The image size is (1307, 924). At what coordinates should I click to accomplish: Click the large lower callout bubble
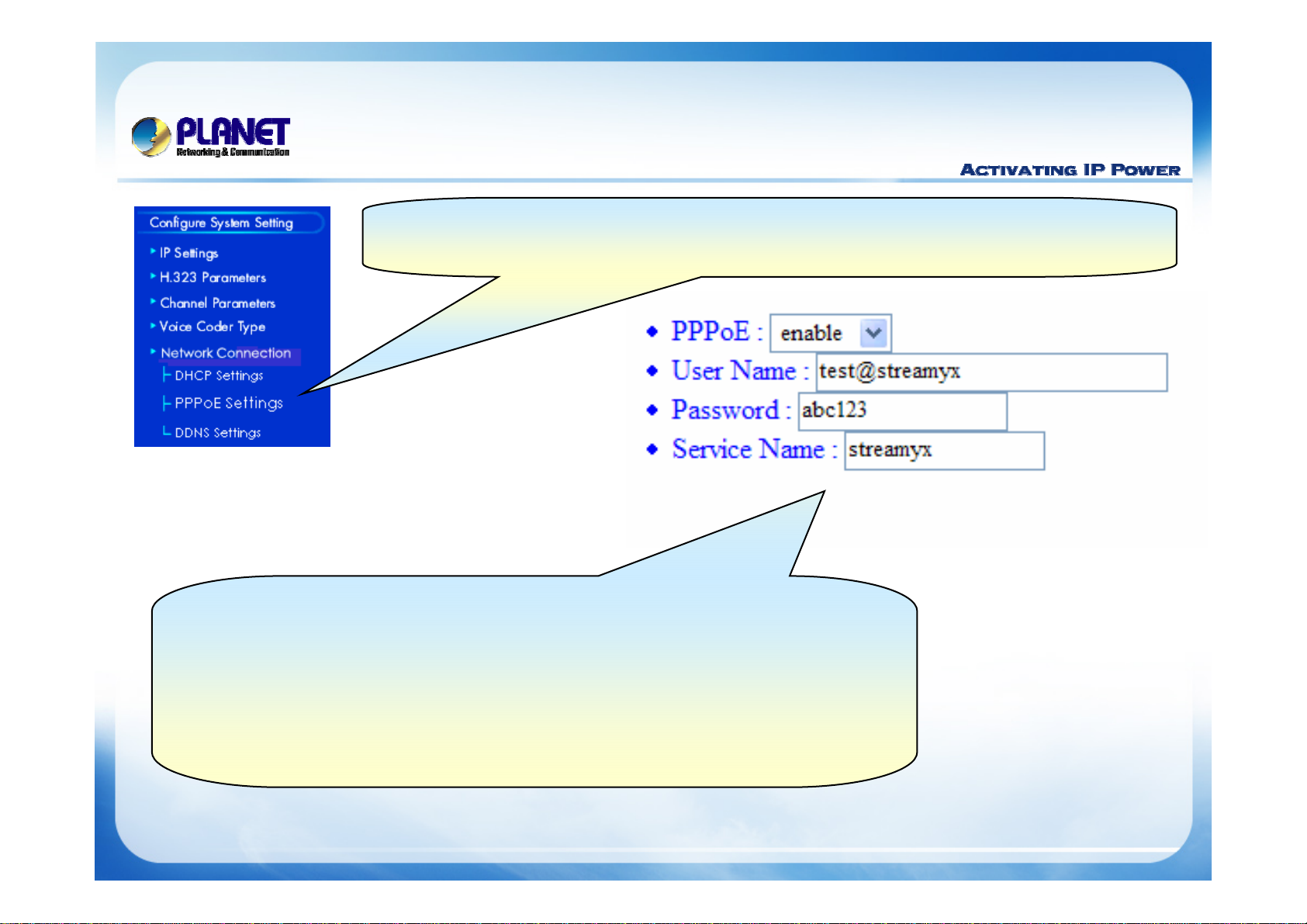pos(534,681)
